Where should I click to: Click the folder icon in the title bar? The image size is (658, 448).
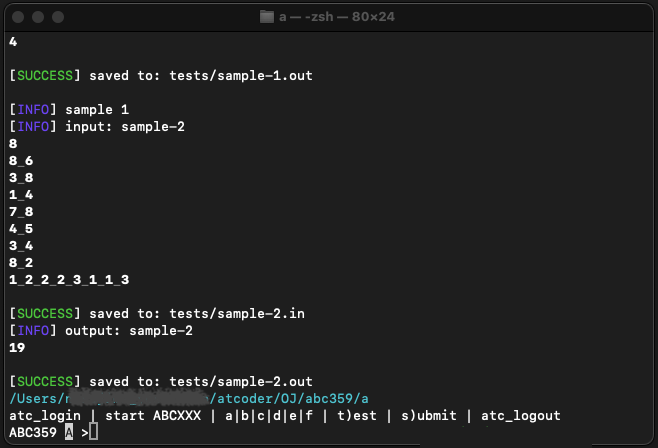click(x=266, y=17)
